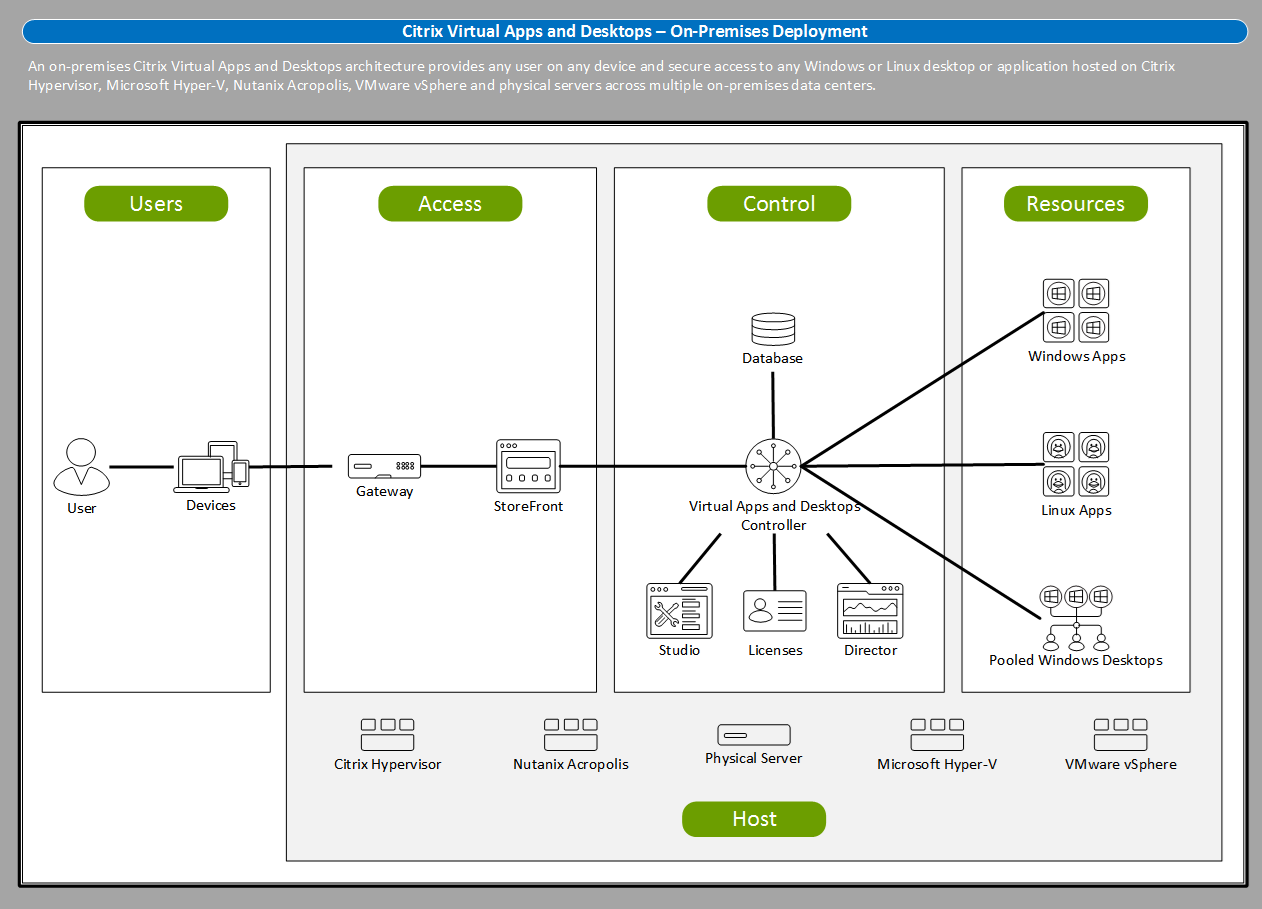Select the User person icon
Image resolution: width=1262 pixels, height=909 pixels.
click(x=81, y=466)
